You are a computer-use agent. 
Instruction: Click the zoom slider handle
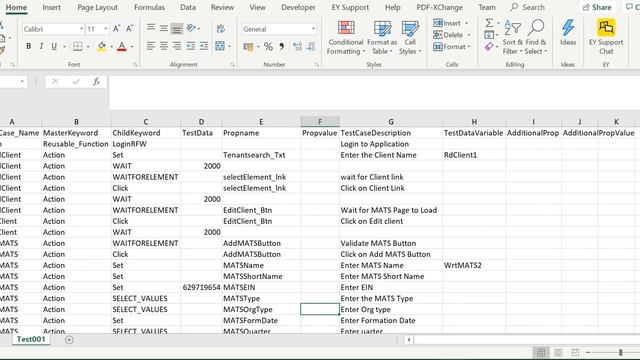click(620, 352)
